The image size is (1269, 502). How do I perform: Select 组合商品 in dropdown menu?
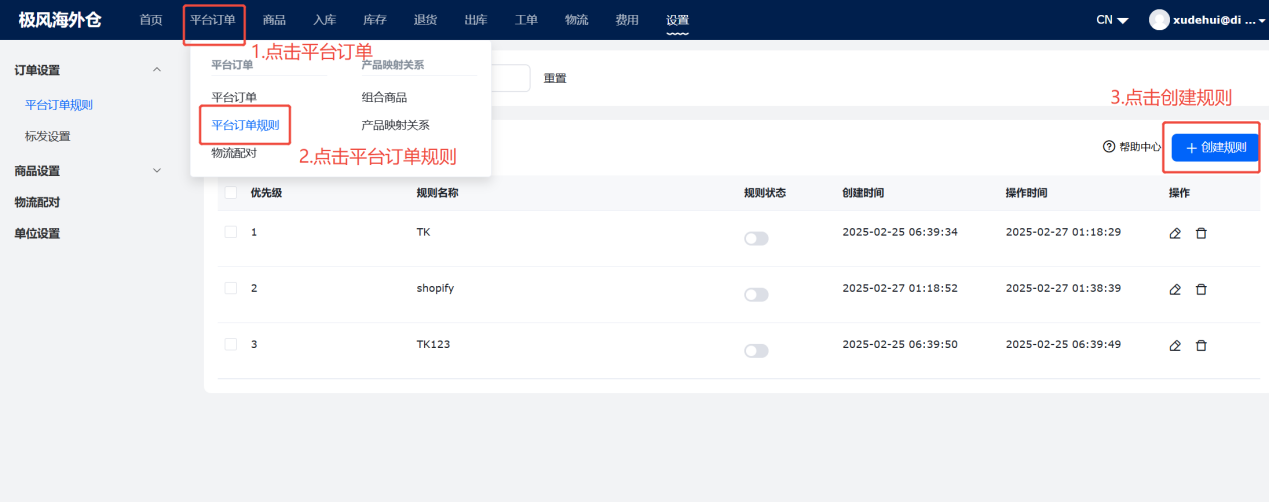click(x=384, y=97)
